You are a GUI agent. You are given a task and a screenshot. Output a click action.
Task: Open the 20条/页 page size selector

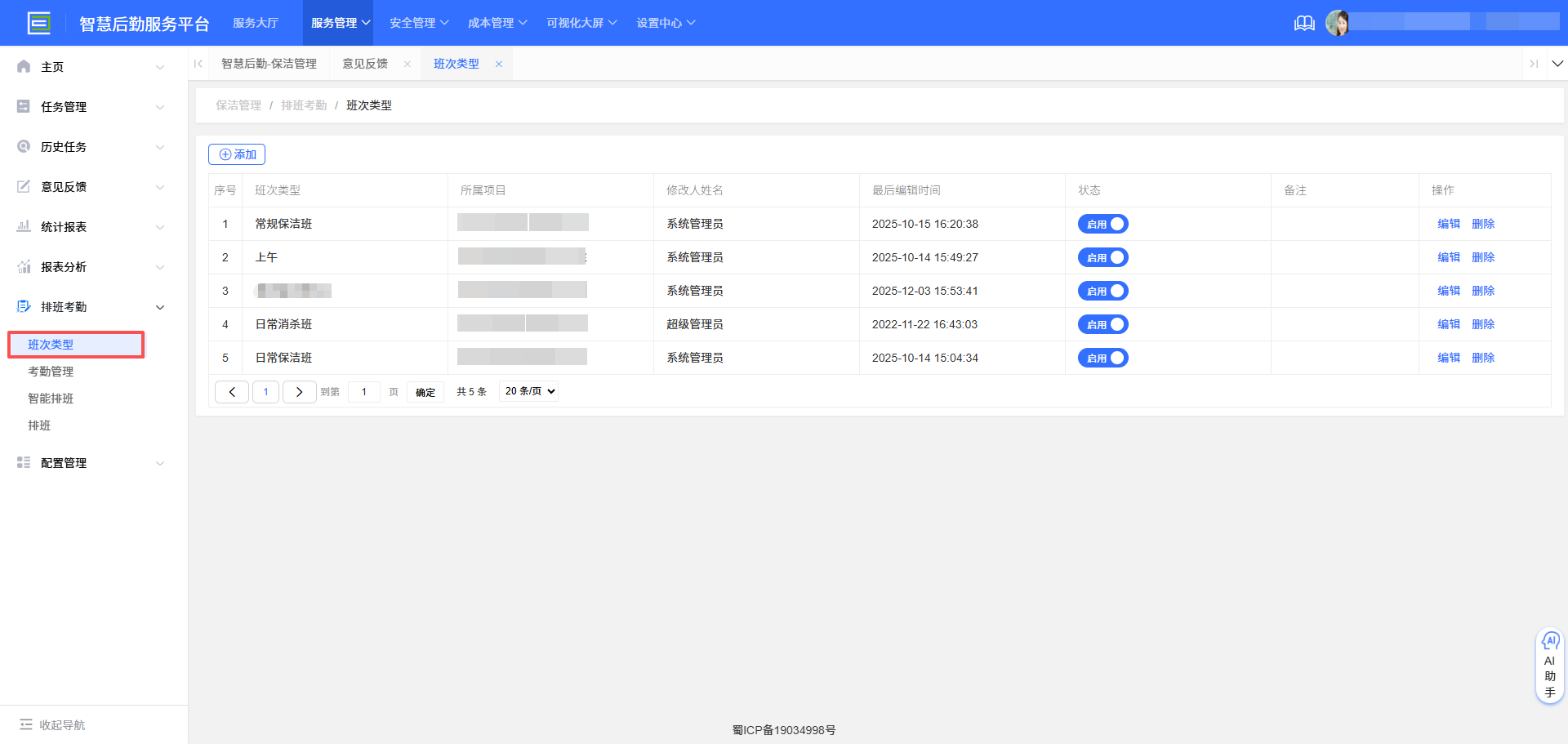[528, 390]
